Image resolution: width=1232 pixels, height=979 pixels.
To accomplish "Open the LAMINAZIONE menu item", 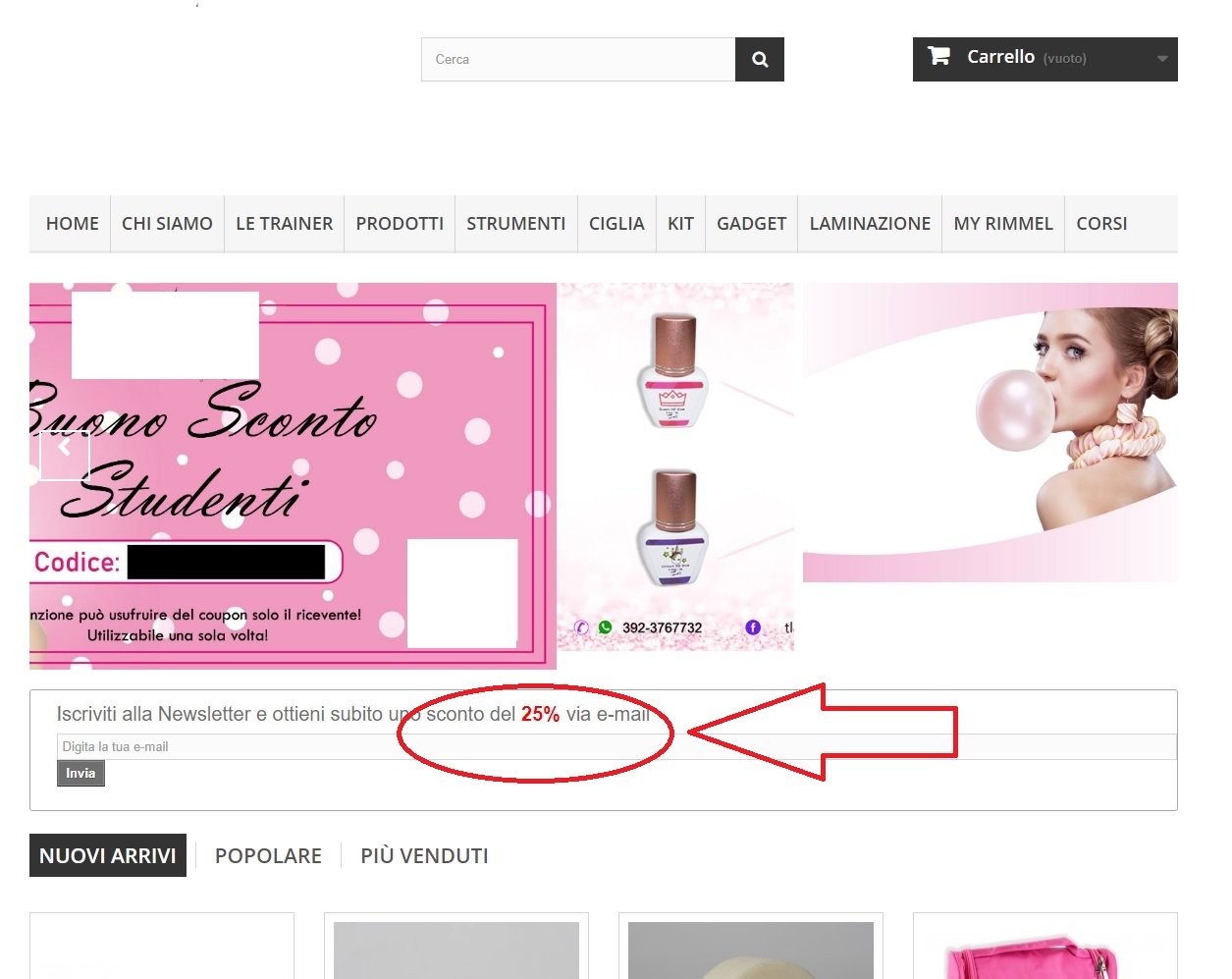I will pos(870,224).
